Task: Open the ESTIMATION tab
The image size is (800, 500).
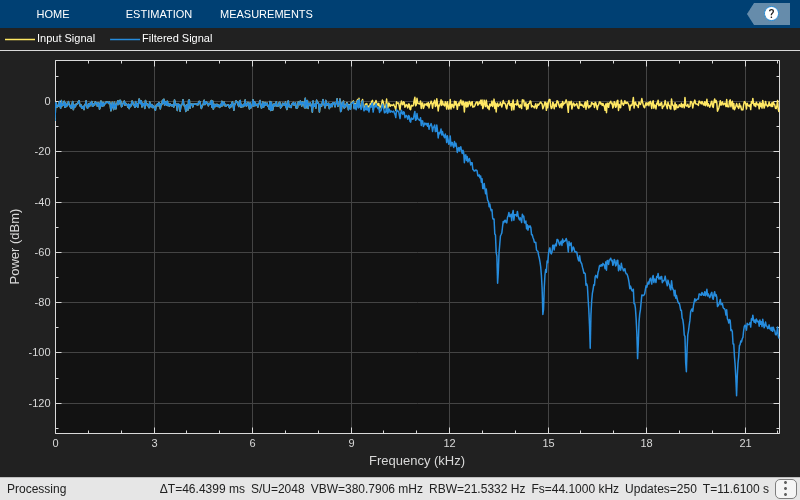Action: (159, 14)
